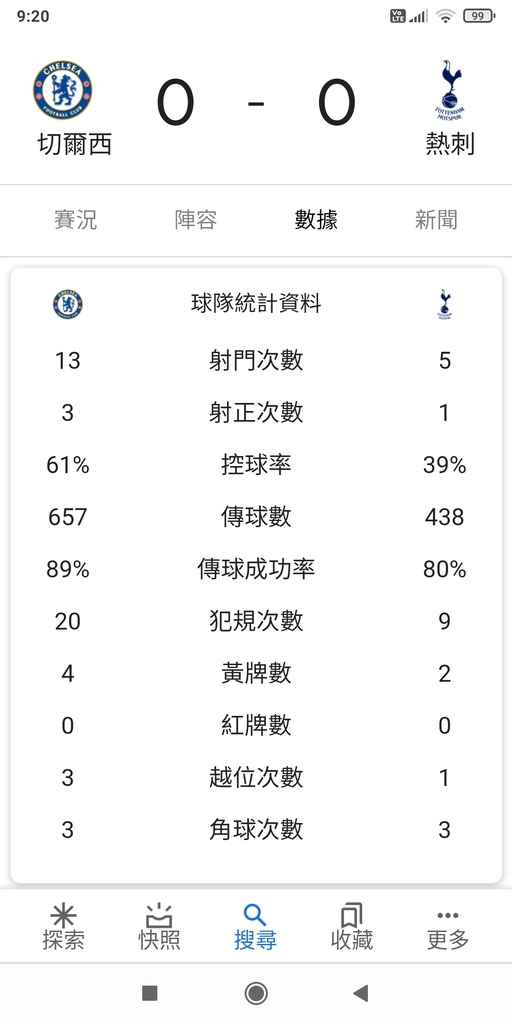Select the 數據 statistics tab

click(x=316, y=220)
